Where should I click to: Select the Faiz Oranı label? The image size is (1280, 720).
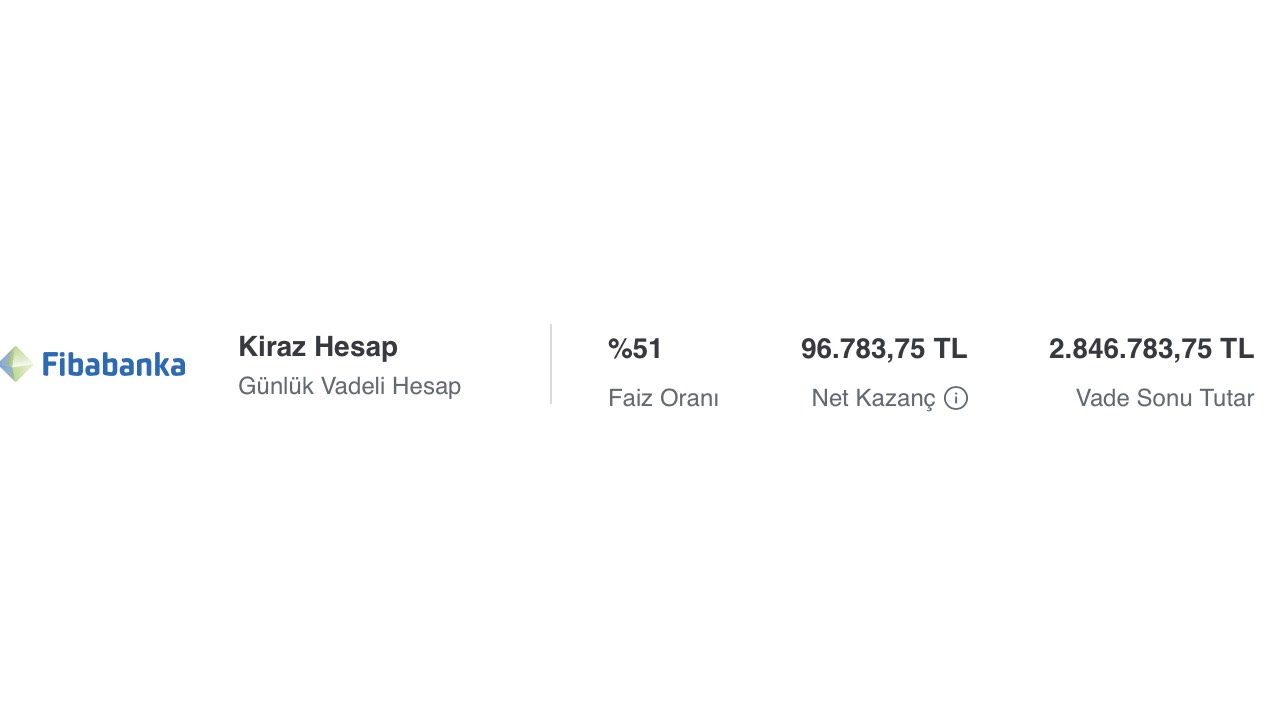pos(663,398)
